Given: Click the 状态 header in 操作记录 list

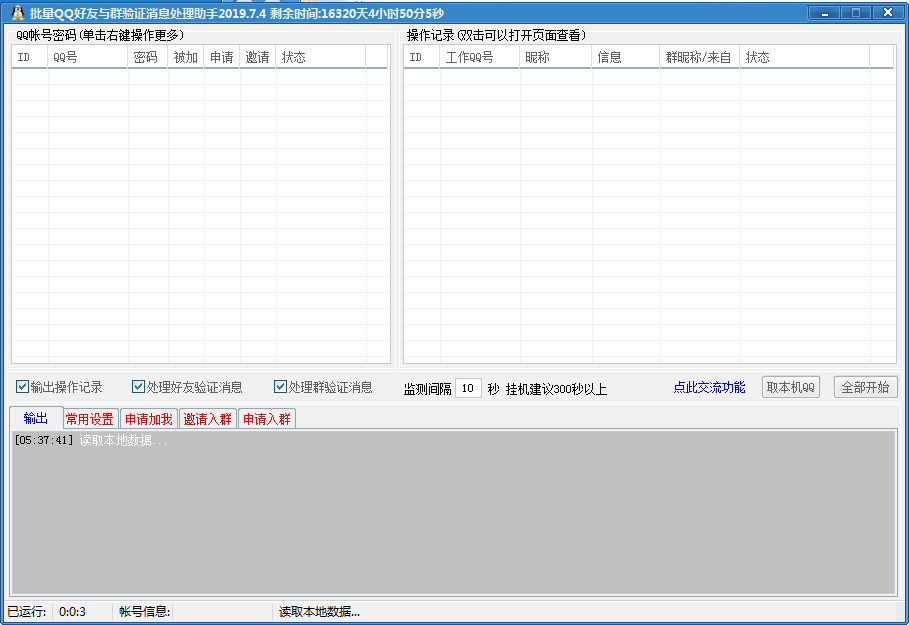Looking at the screenshot, I should point(805,57).
